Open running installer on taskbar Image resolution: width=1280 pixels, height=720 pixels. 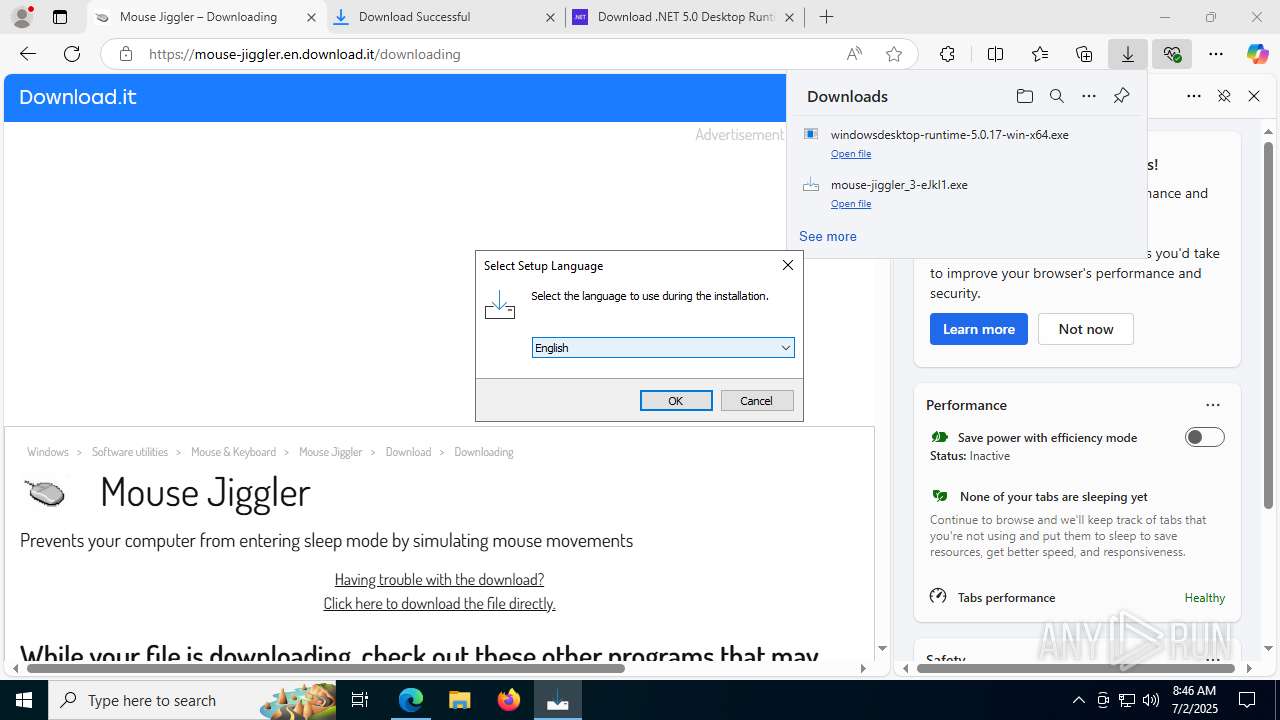[558, 700]
